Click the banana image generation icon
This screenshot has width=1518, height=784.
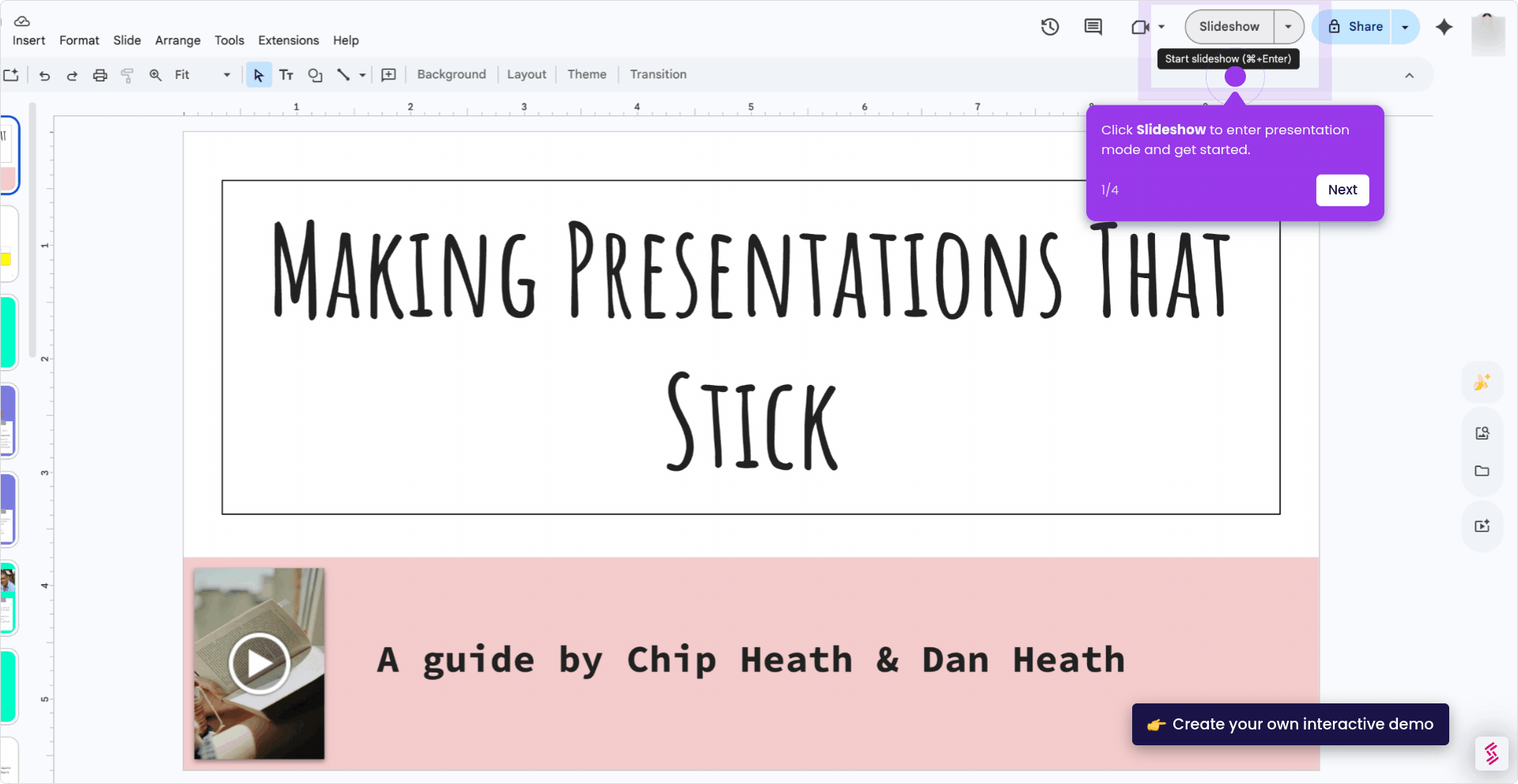click(x=1482, y=383)
